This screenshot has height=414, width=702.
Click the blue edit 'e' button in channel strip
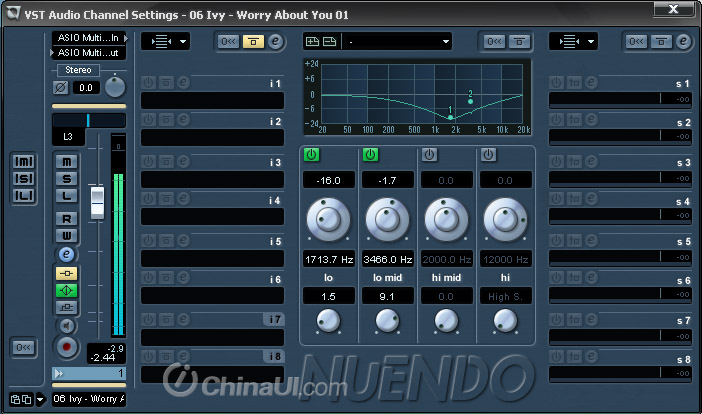(67, 254)
